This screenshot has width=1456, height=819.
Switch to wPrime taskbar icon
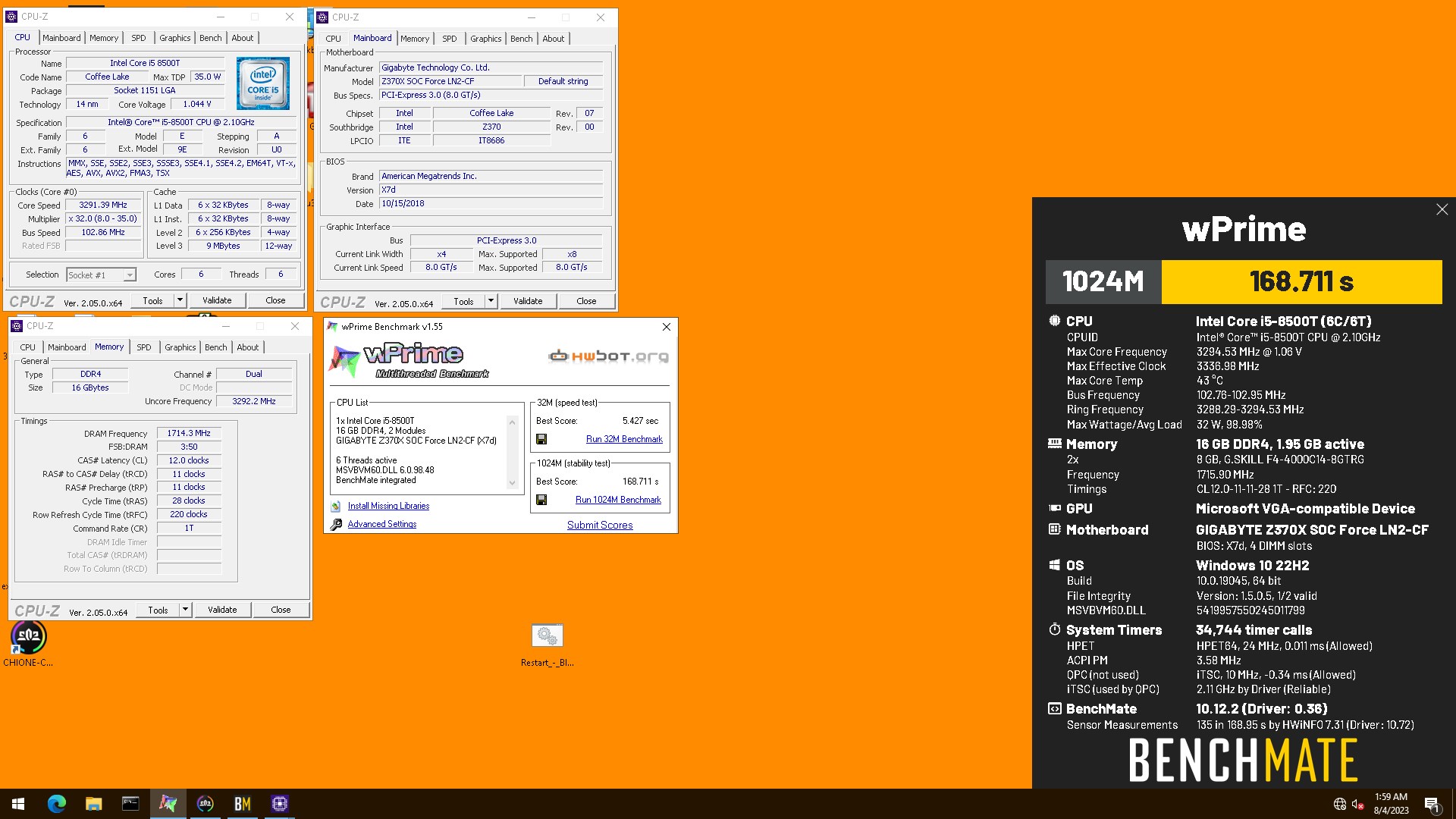tap(168, 804)
